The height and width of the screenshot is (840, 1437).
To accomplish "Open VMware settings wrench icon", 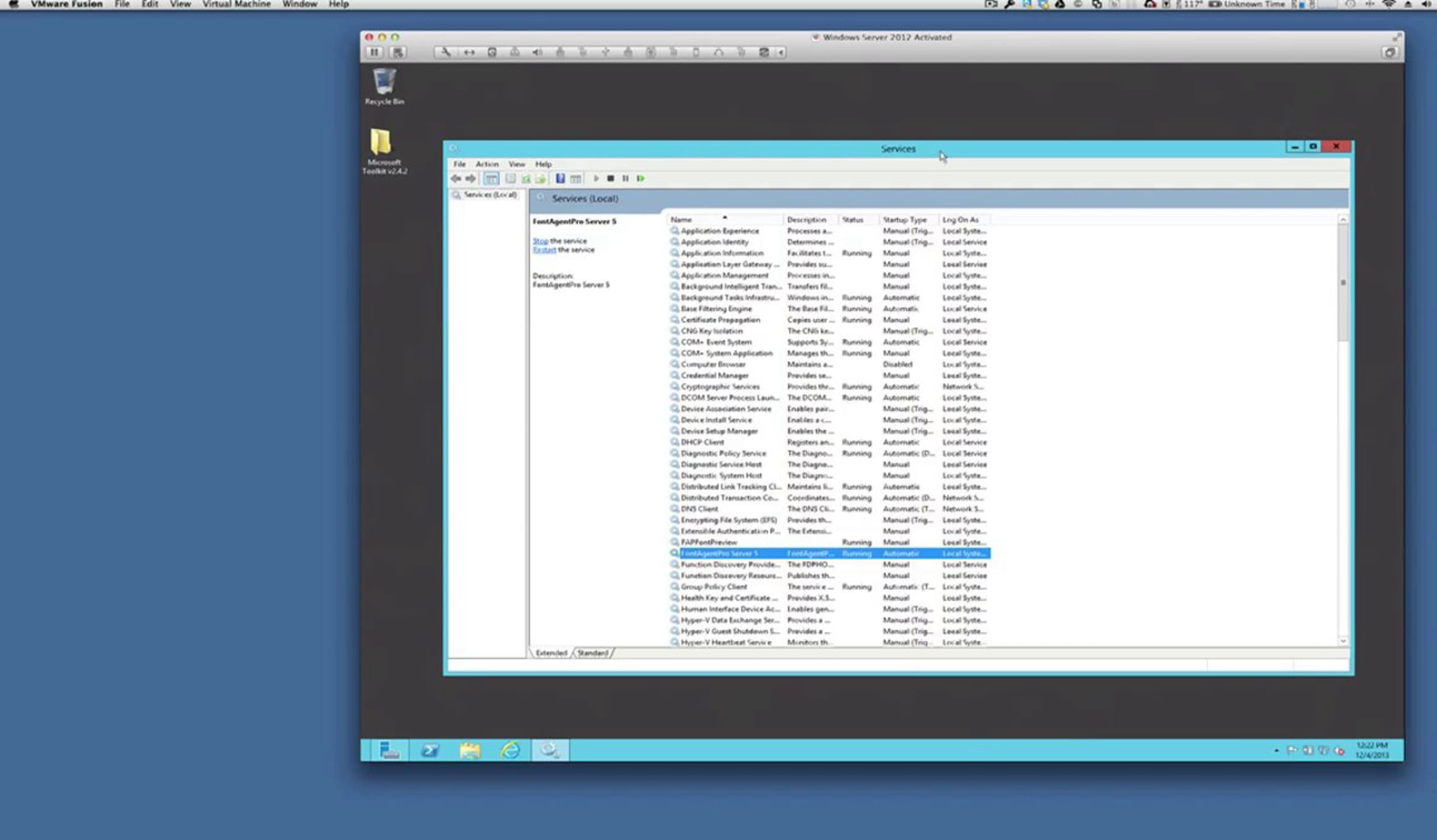I will click(446, 53).
